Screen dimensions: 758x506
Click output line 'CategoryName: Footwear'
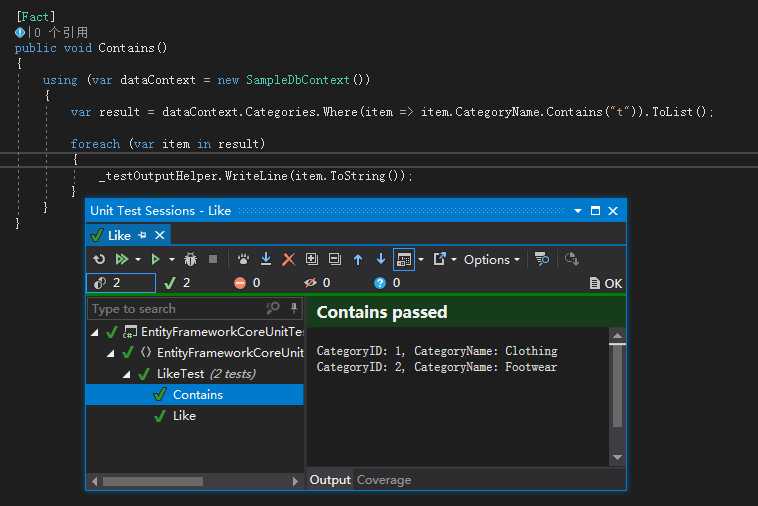click(485, 367)
